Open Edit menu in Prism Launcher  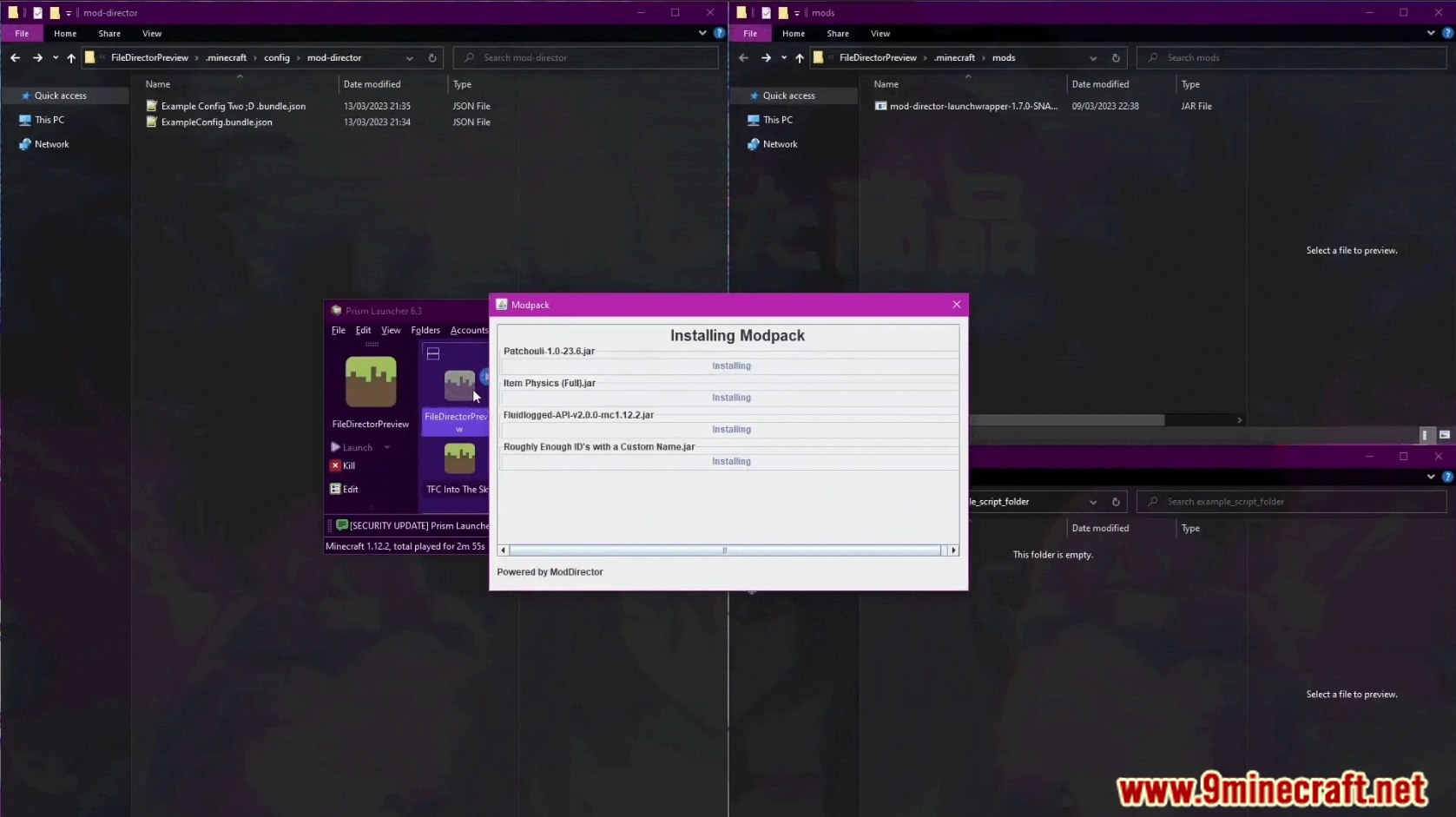363,331
